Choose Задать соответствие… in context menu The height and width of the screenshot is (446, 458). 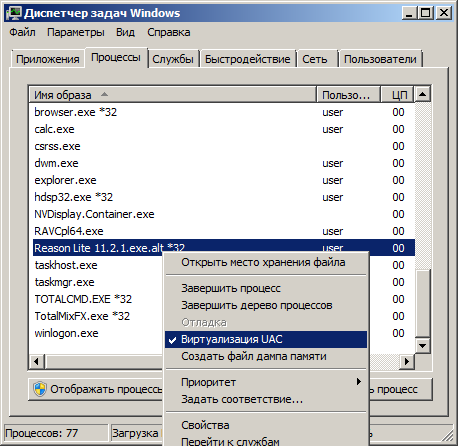pyautogui.click(x=266, y=399)
